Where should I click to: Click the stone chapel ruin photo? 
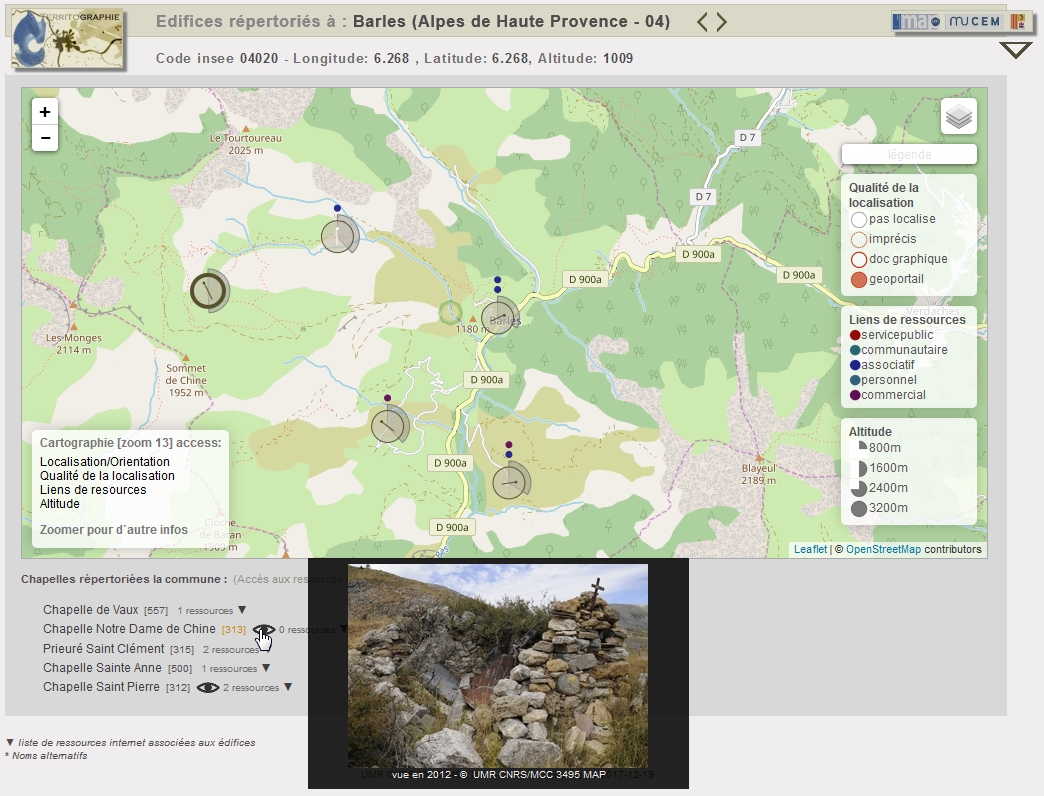click(x=497, y=666)
